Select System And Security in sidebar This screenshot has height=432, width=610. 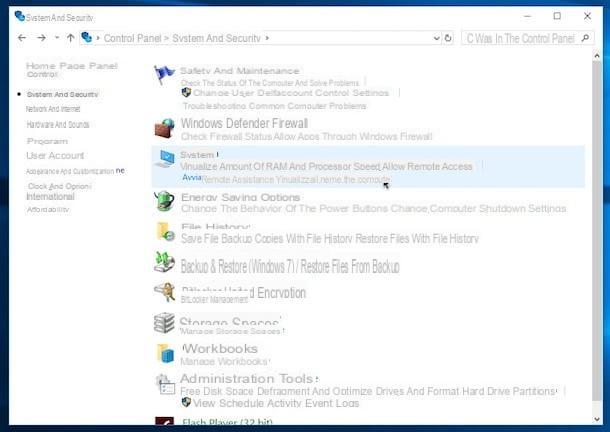62,94
